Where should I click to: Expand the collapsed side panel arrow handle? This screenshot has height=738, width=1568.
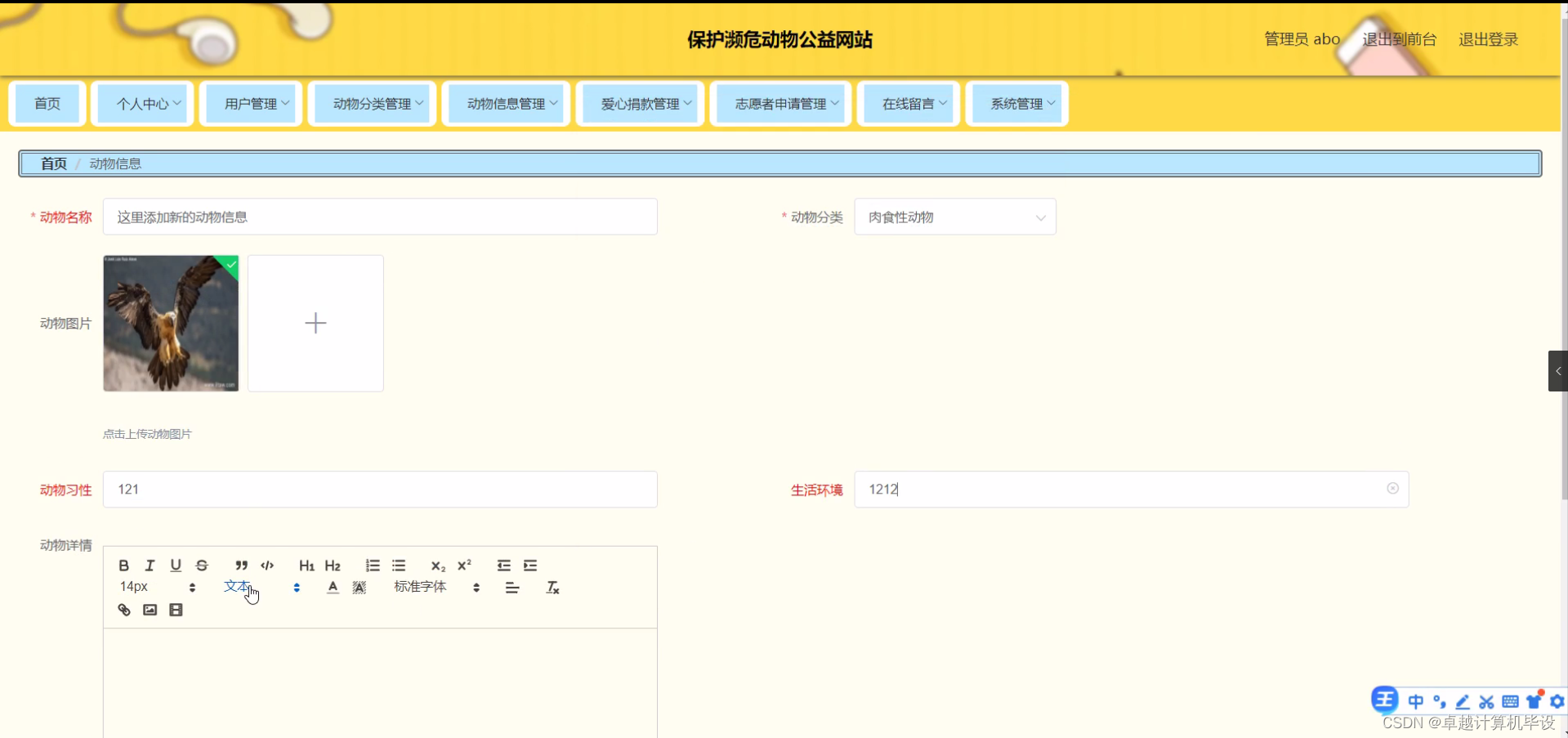click(1557, 371)
